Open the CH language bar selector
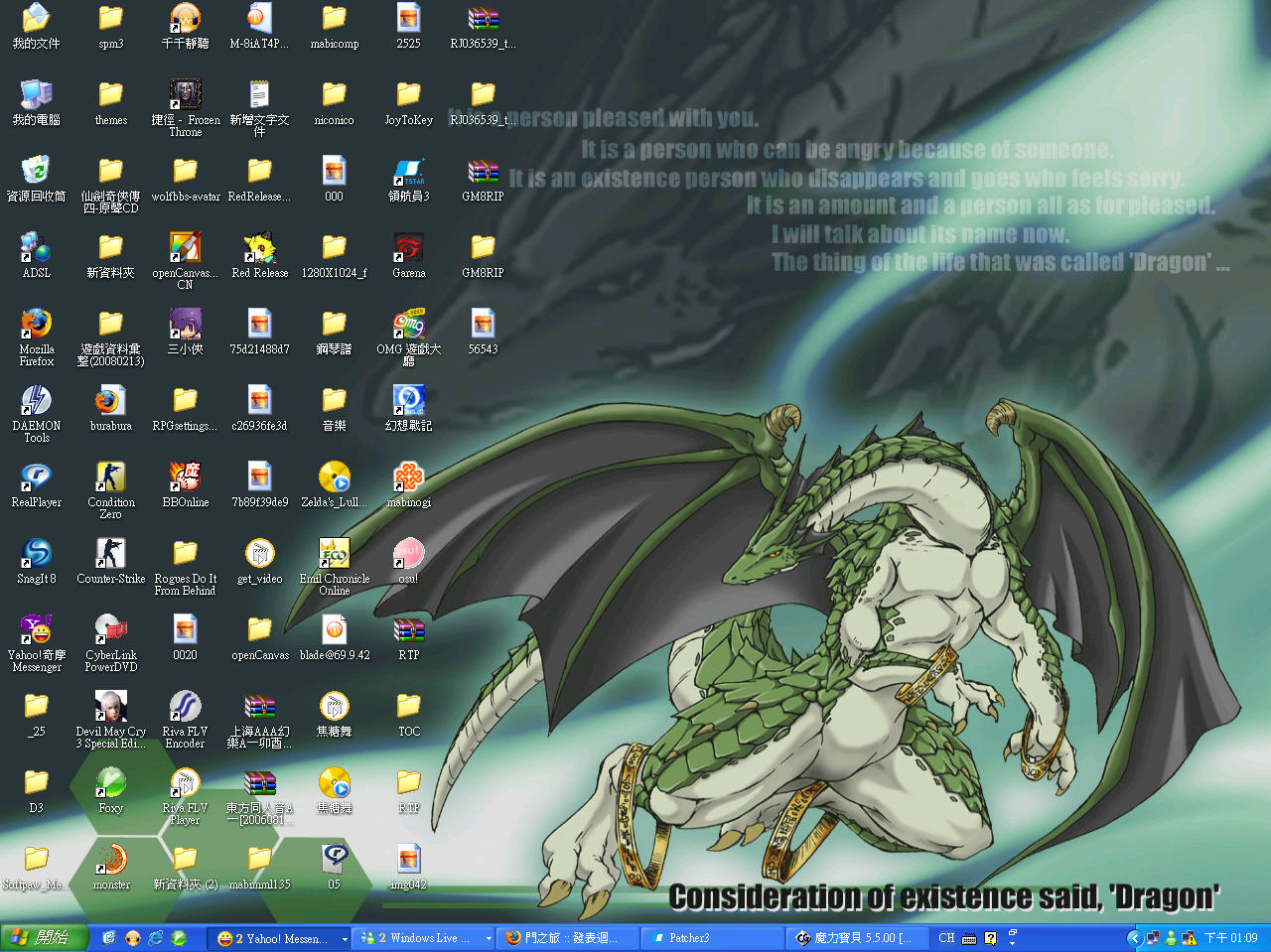Screen dimensions: 1271x952 pos(946,938)
